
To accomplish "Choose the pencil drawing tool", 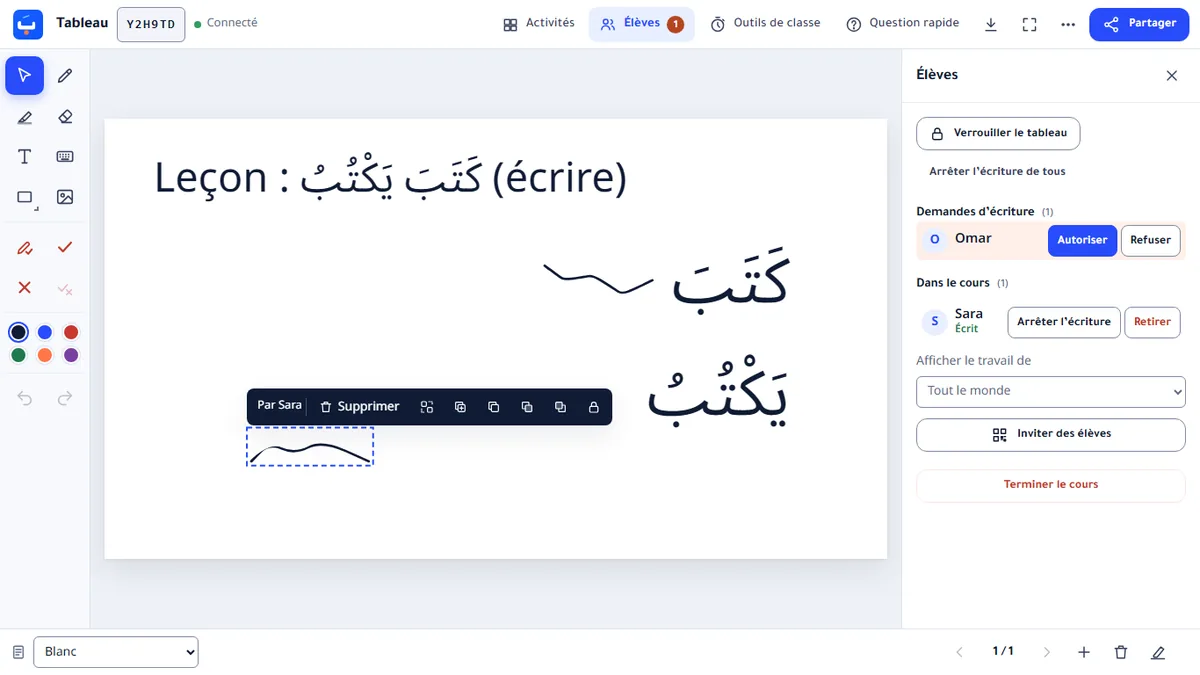I will tap(65, 75).
